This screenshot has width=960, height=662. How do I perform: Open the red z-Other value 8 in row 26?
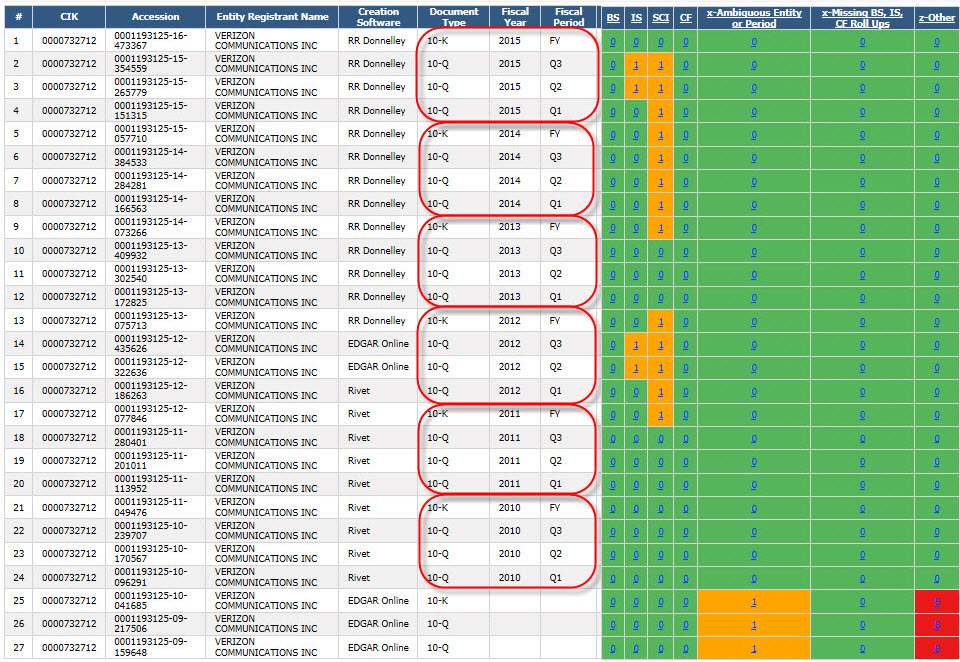(937, 625)
